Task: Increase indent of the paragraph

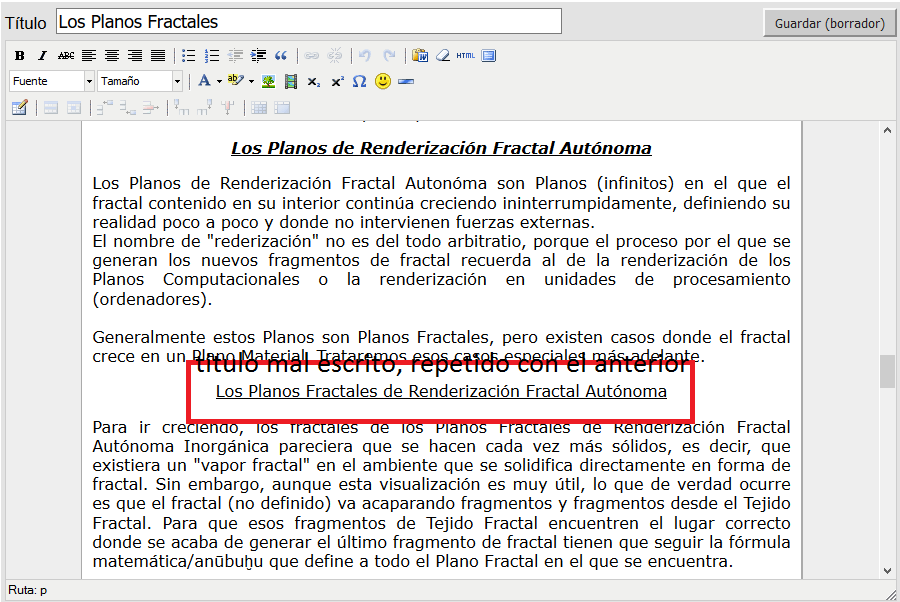Action: 258,56
